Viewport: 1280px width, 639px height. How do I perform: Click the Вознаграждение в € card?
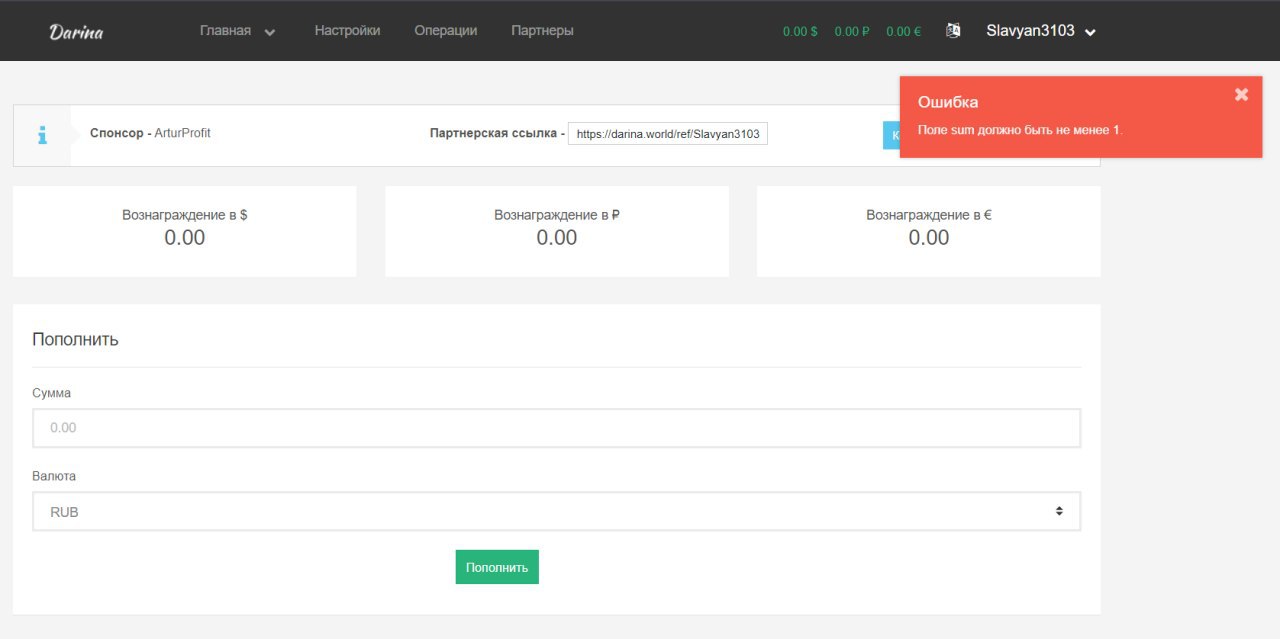929,231
